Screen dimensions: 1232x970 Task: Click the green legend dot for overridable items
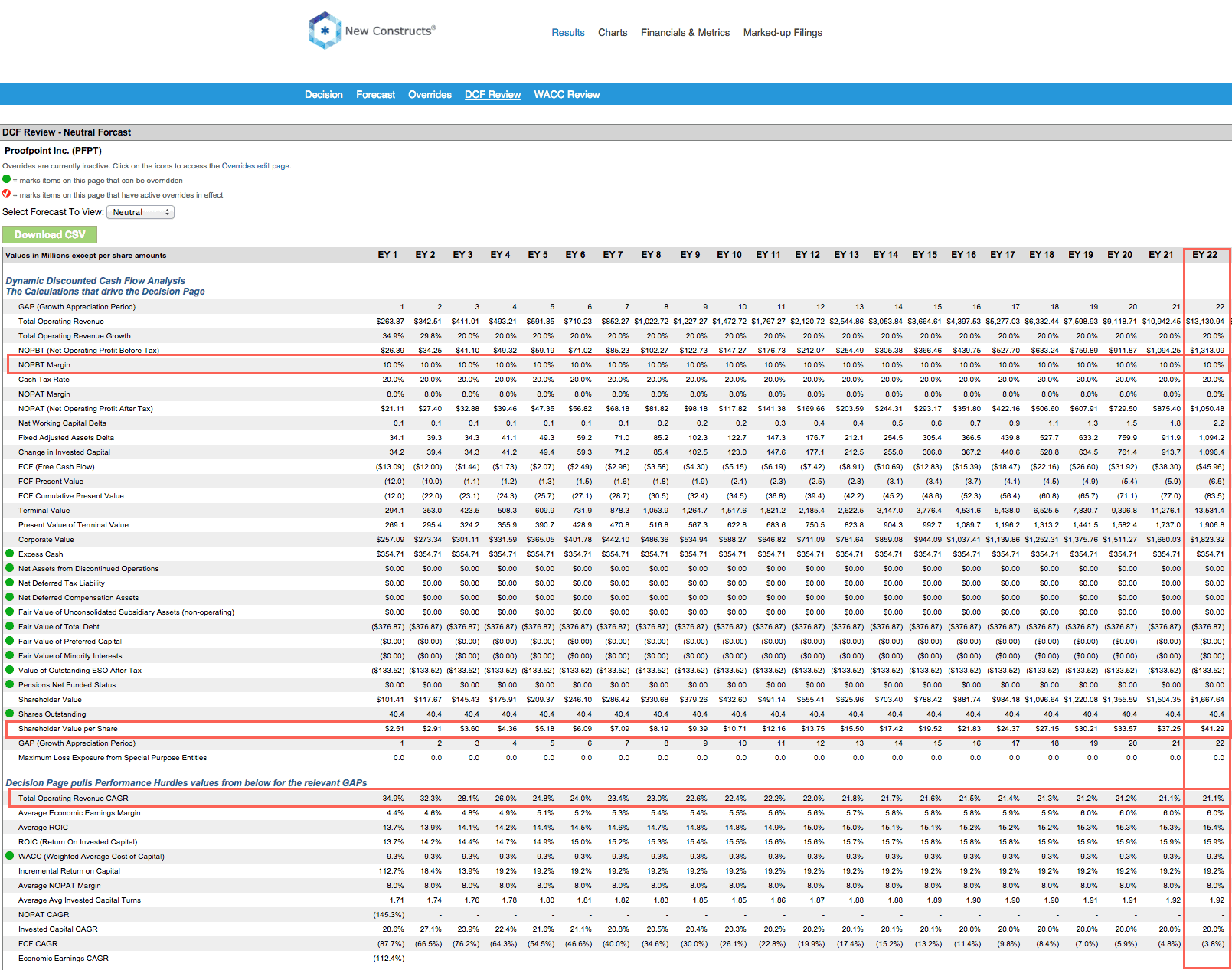coord(7,179)
